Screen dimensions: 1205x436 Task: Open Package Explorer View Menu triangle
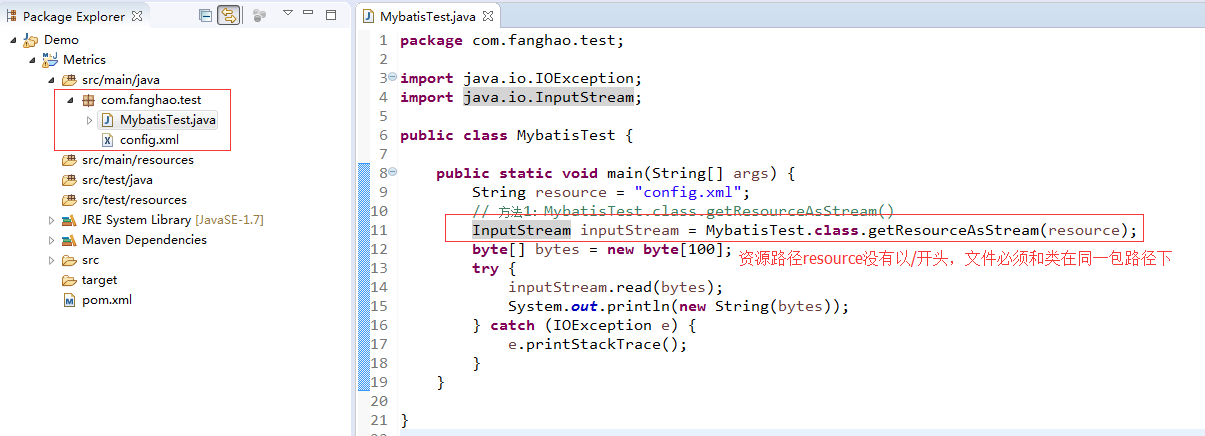point(288,14)
